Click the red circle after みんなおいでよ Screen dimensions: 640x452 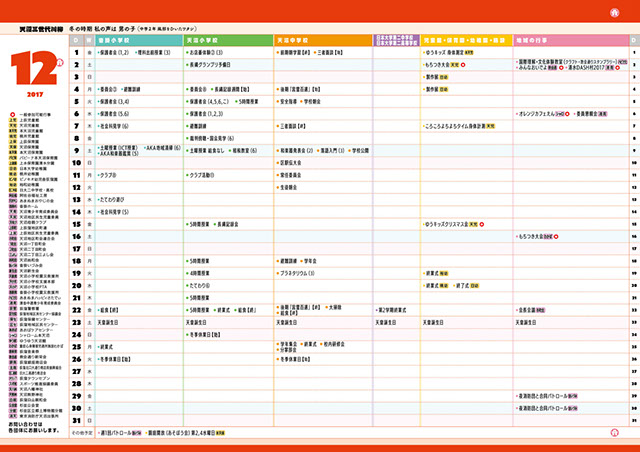[561, 68]
